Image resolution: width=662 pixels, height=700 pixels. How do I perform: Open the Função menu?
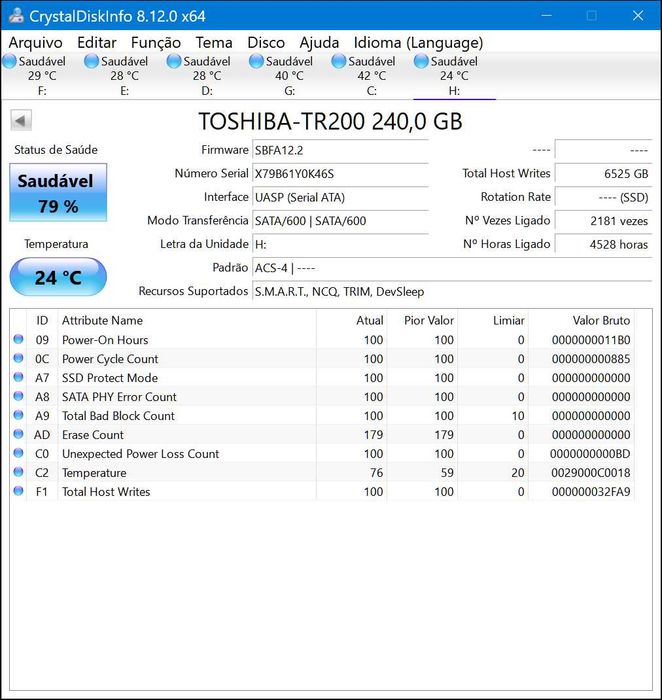[x=156, y=42]
